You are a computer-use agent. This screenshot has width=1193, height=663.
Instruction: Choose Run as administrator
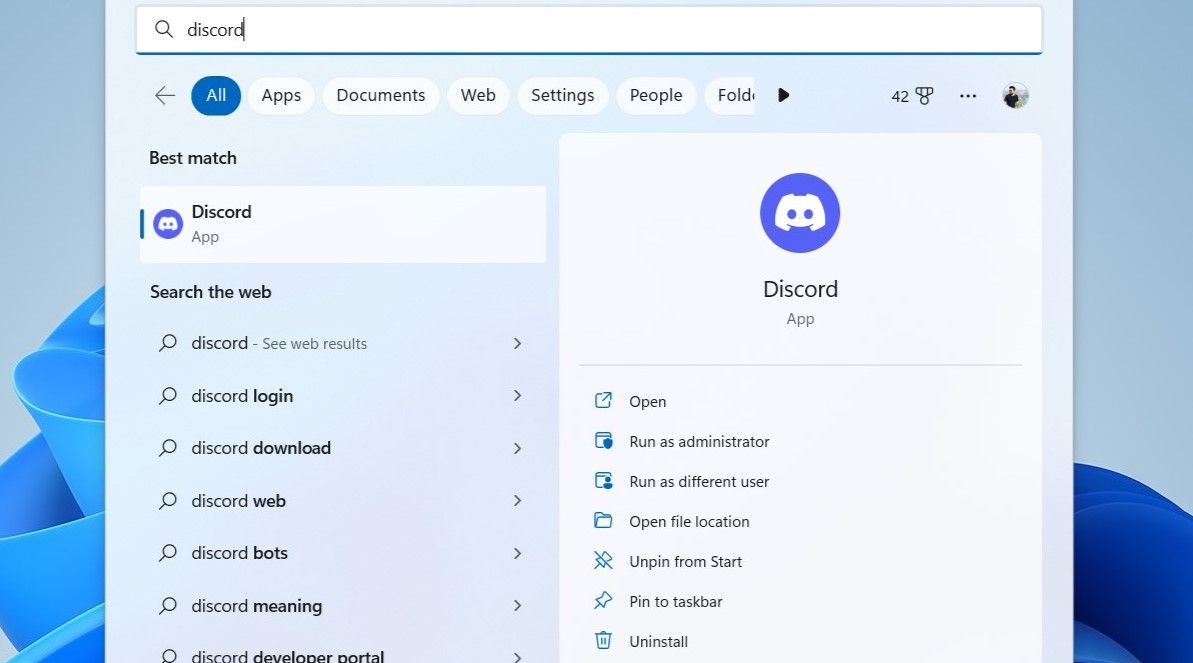click(x=699, y=441)
